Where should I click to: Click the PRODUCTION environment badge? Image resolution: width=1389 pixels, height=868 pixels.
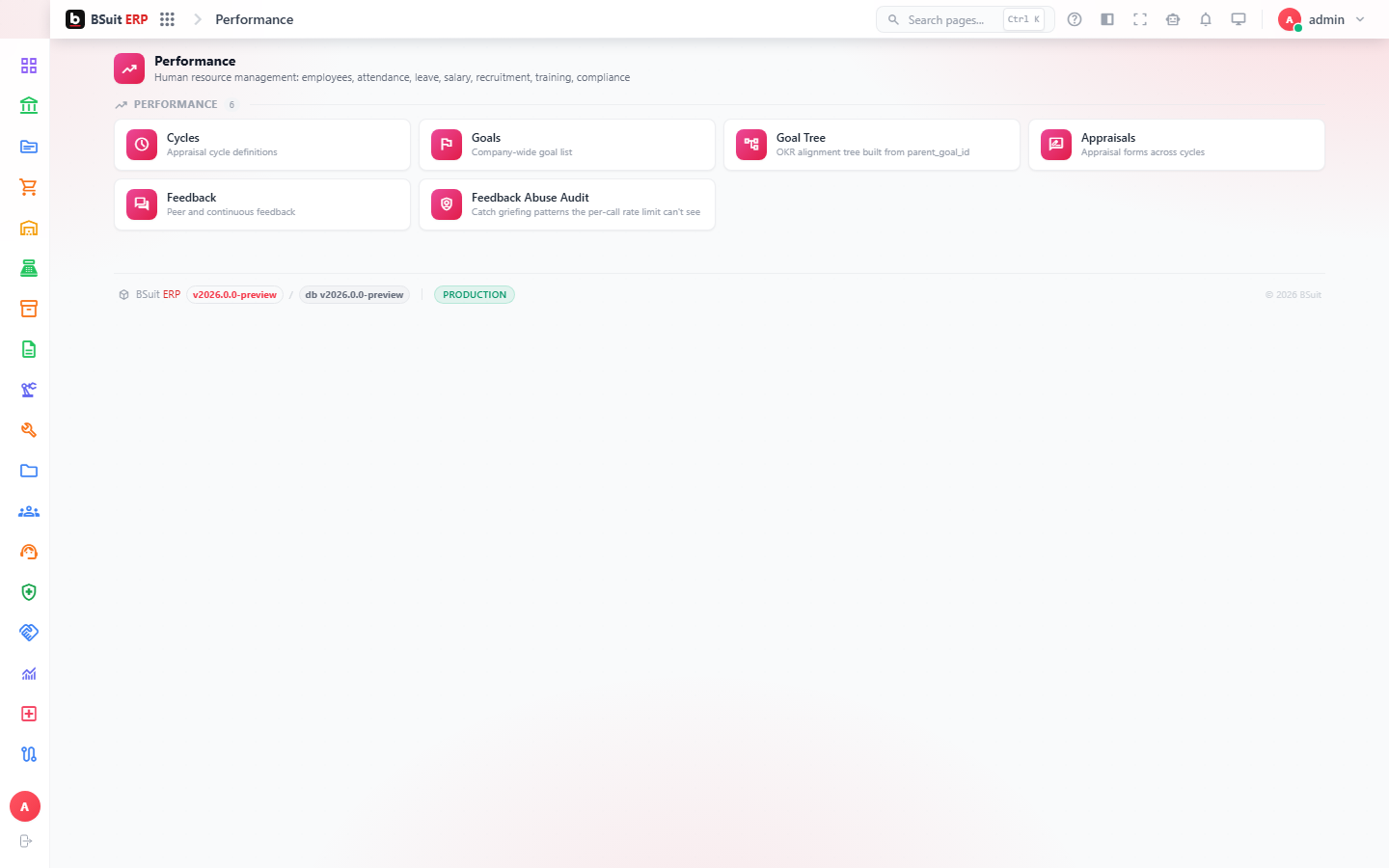pos(475,295)
